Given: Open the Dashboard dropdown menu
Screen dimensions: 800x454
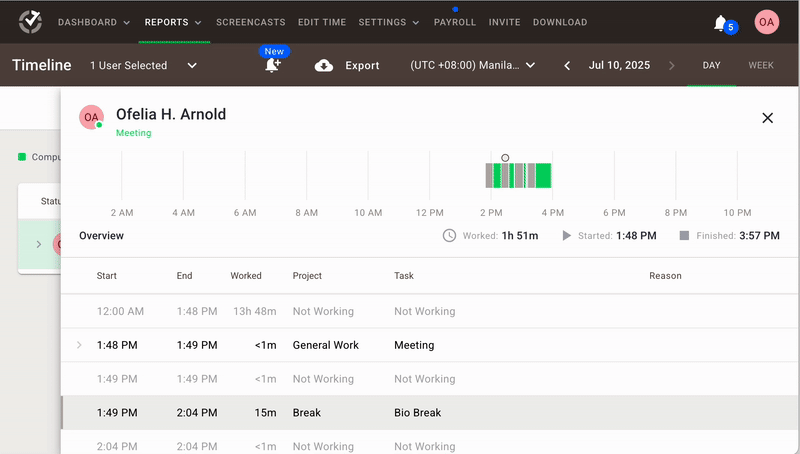Looking at the screenshot, I should 94,22.
